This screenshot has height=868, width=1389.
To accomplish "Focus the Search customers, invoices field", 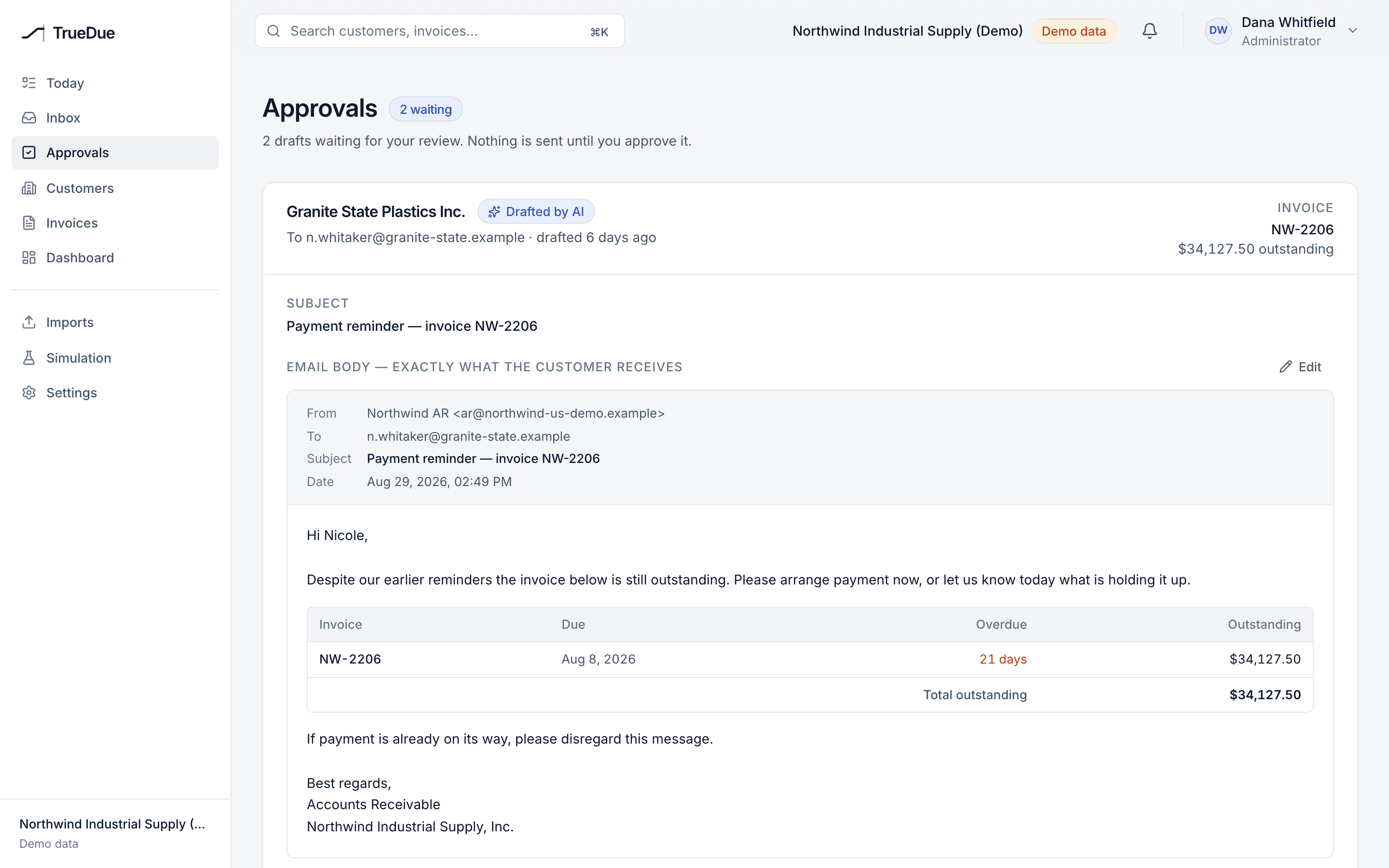I will coord(439,31).
